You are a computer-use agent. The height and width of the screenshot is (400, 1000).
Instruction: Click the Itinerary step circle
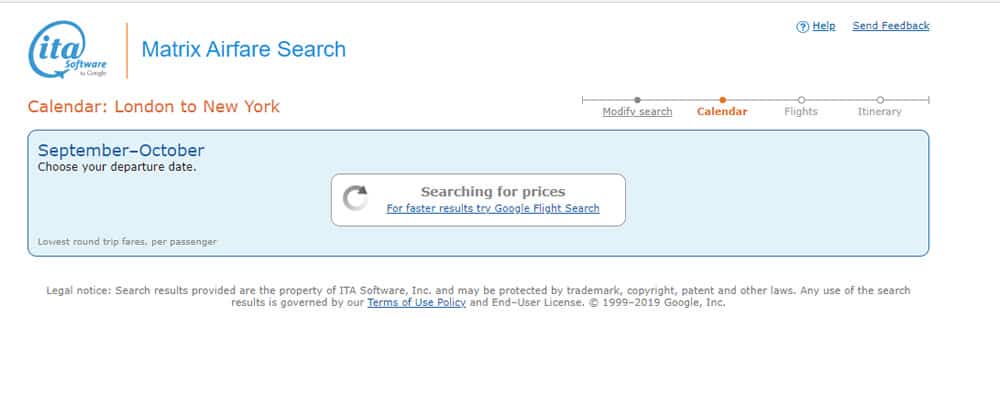[x=879, y=100]
